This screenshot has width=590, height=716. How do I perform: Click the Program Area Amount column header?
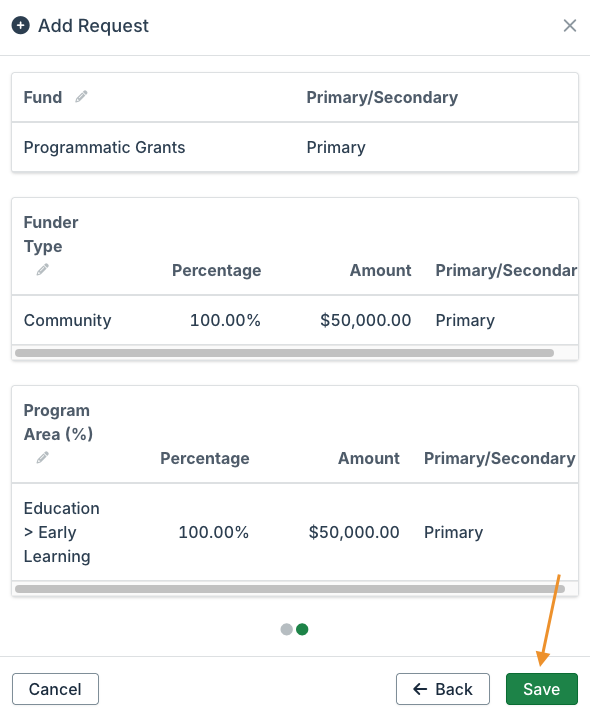click(x=369, y=458)
